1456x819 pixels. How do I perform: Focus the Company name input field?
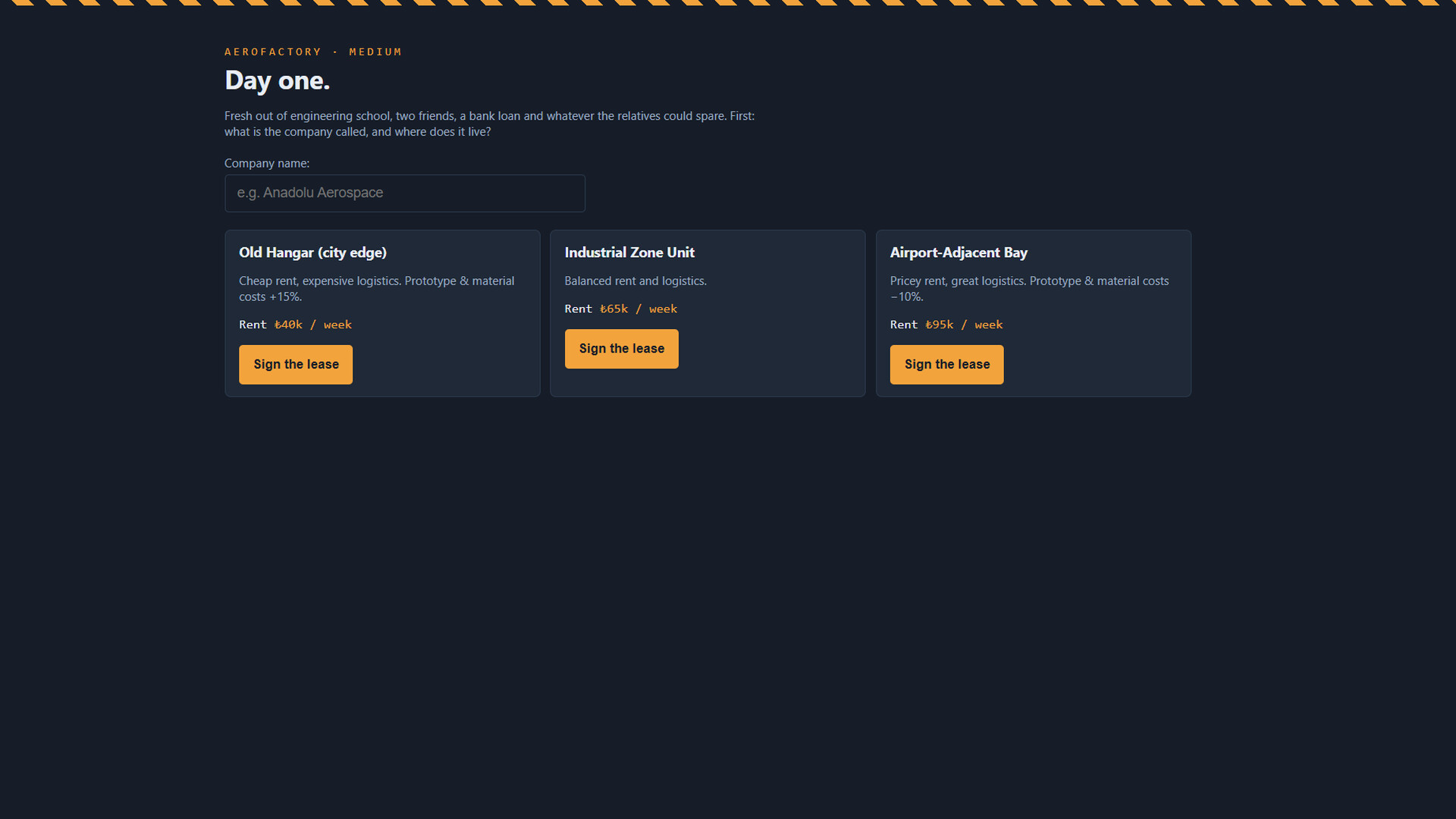coord(405,193)
